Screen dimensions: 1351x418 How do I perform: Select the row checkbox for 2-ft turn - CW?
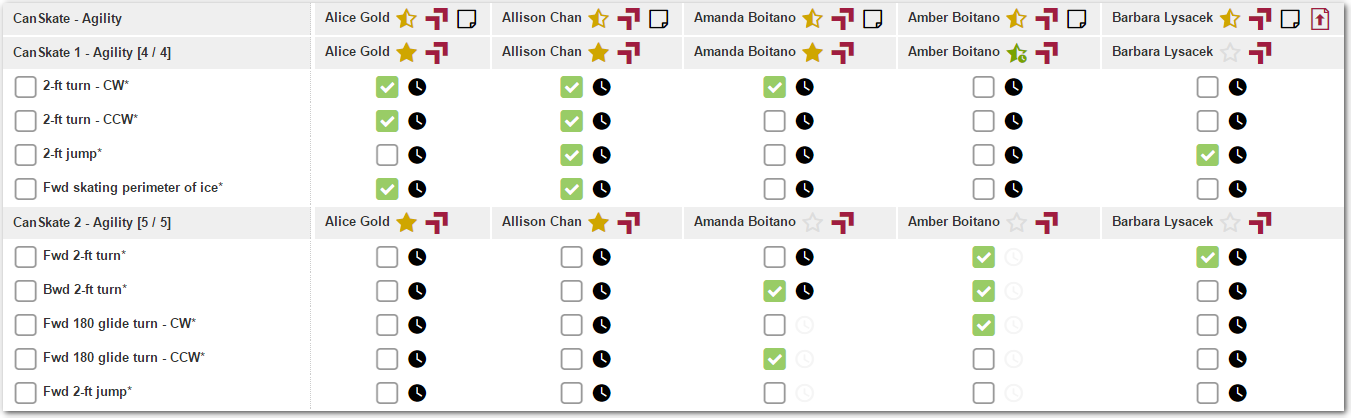tap(26, 87)
